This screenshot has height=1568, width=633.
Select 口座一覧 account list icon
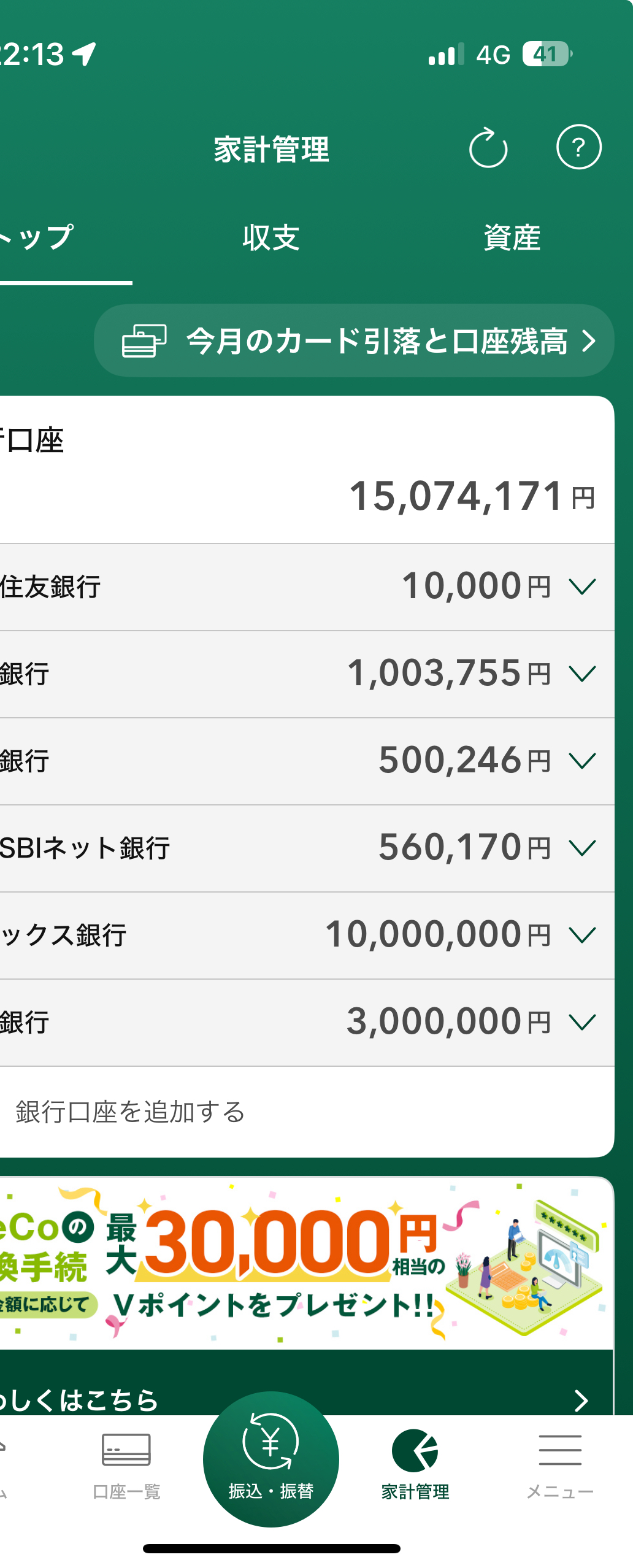(x=126, y=1449)
